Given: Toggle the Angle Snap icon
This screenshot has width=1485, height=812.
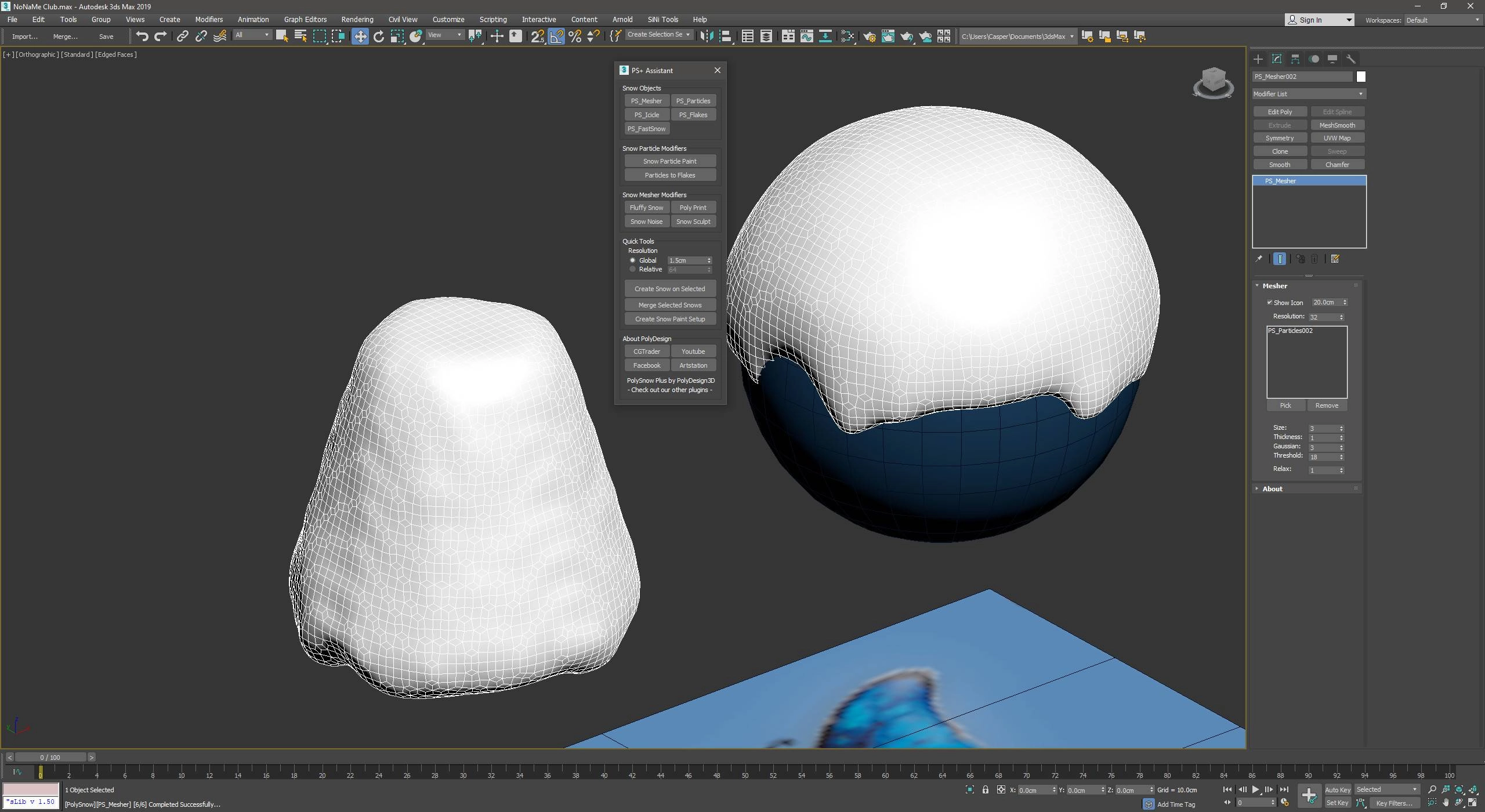Looking at the screenshot, I should click(556, 36).
